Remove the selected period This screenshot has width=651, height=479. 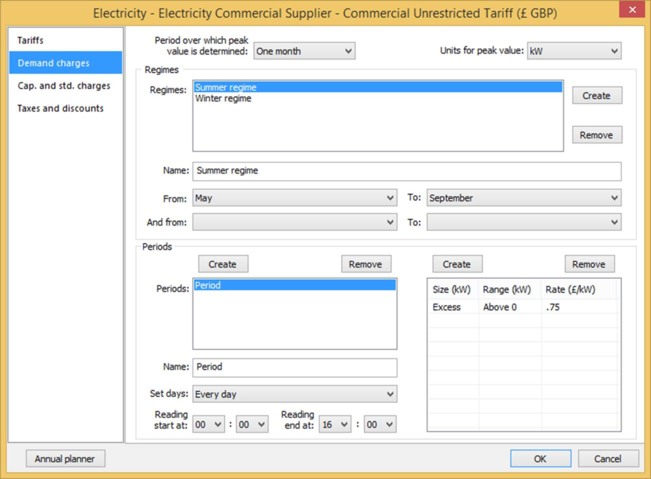[365, 264]
